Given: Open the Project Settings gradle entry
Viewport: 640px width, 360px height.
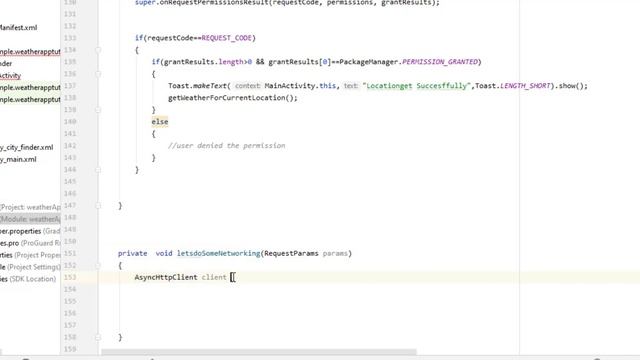Looking at the screenshot, I should coord(30,267).
